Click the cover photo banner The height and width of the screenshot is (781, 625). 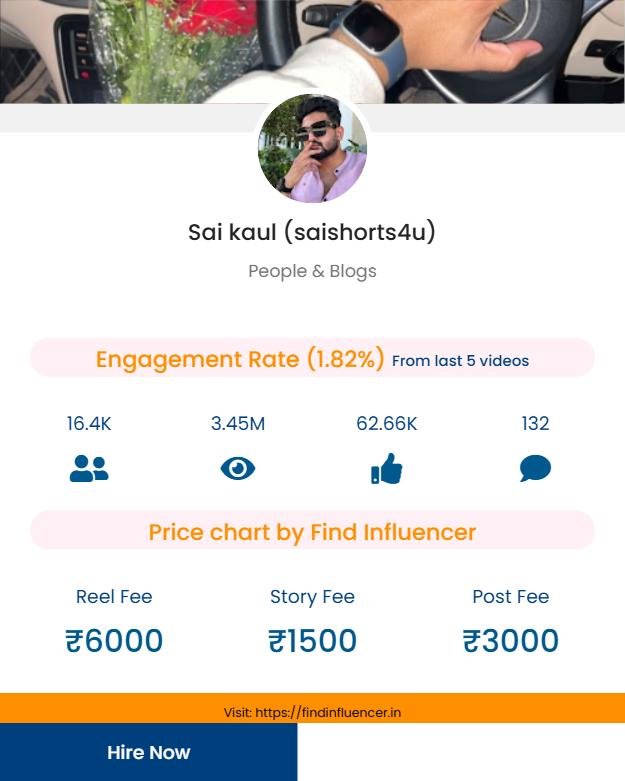tap(312, 50)
